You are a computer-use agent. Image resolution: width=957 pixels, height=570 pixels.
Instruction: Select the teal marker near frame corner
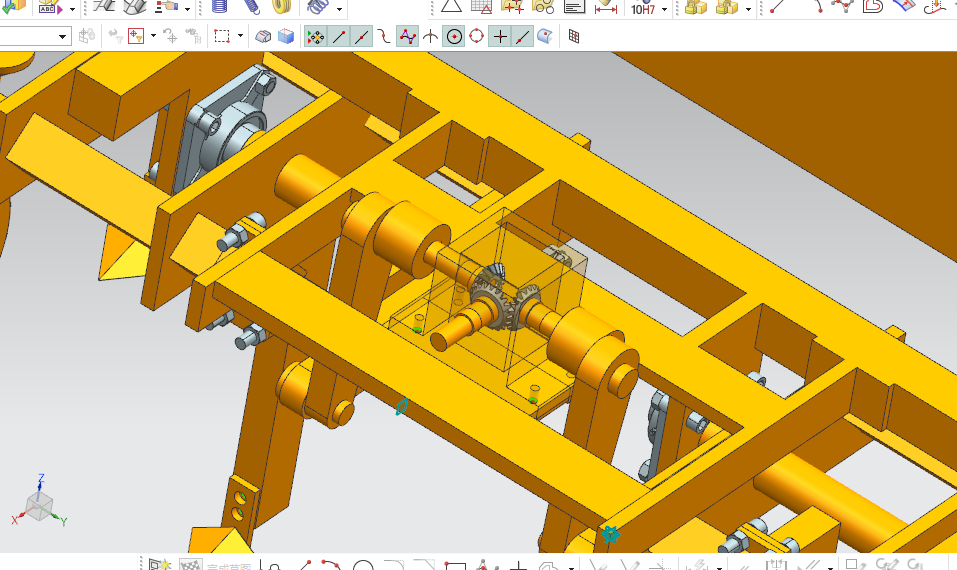point(610,534)
